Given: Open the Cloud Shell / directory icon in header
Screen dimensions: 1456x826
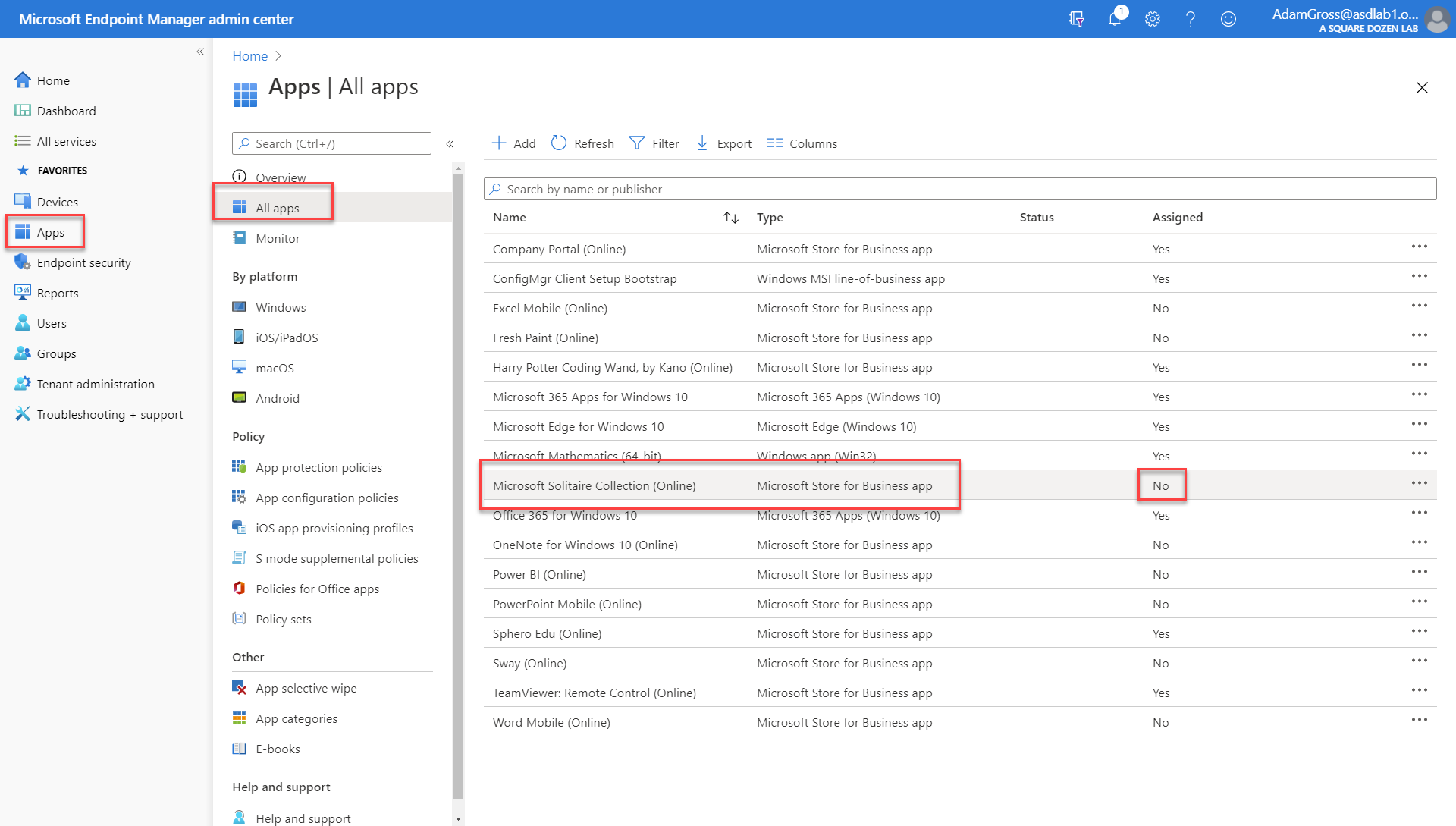Looking at the screenshot, I should tap(1076, 19).
